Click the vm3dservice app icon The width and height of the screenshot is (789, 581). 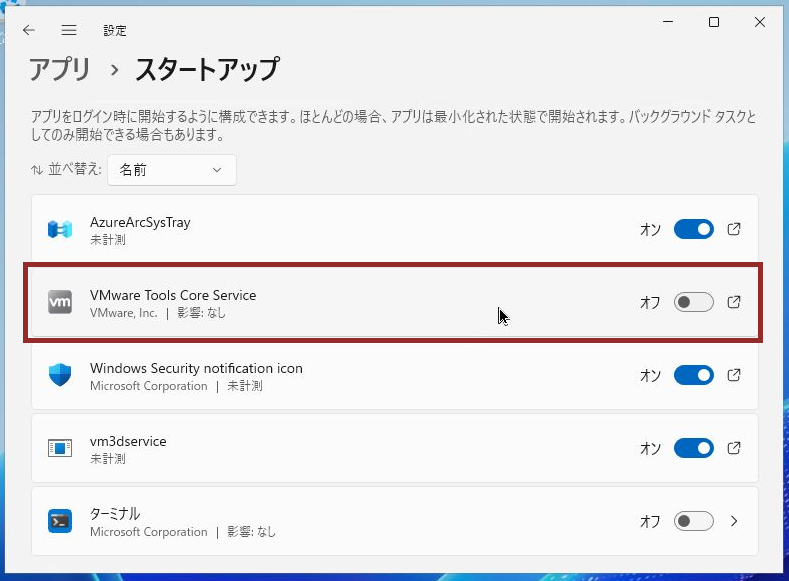[x=60, y=448]
